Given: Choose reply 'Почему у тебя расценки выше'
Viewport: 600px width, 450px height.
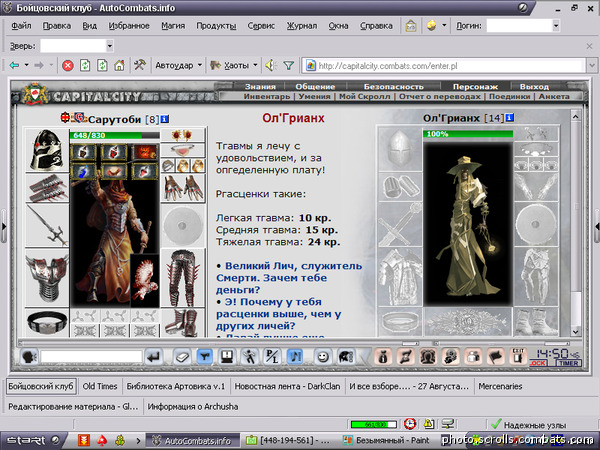Looking at the screenshot, I should pyautogui.click(x=279, y=314).
